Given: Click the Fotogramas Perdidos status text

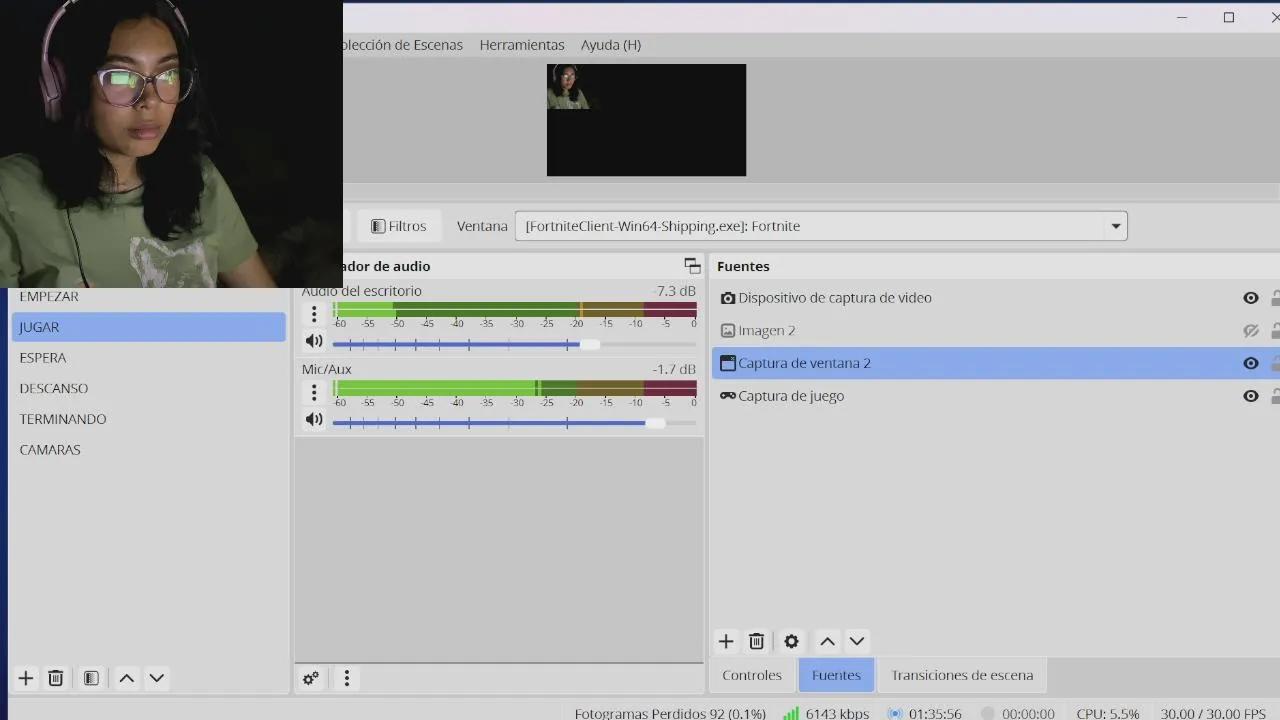Looking at the screenshot, I should click(670, 714).
